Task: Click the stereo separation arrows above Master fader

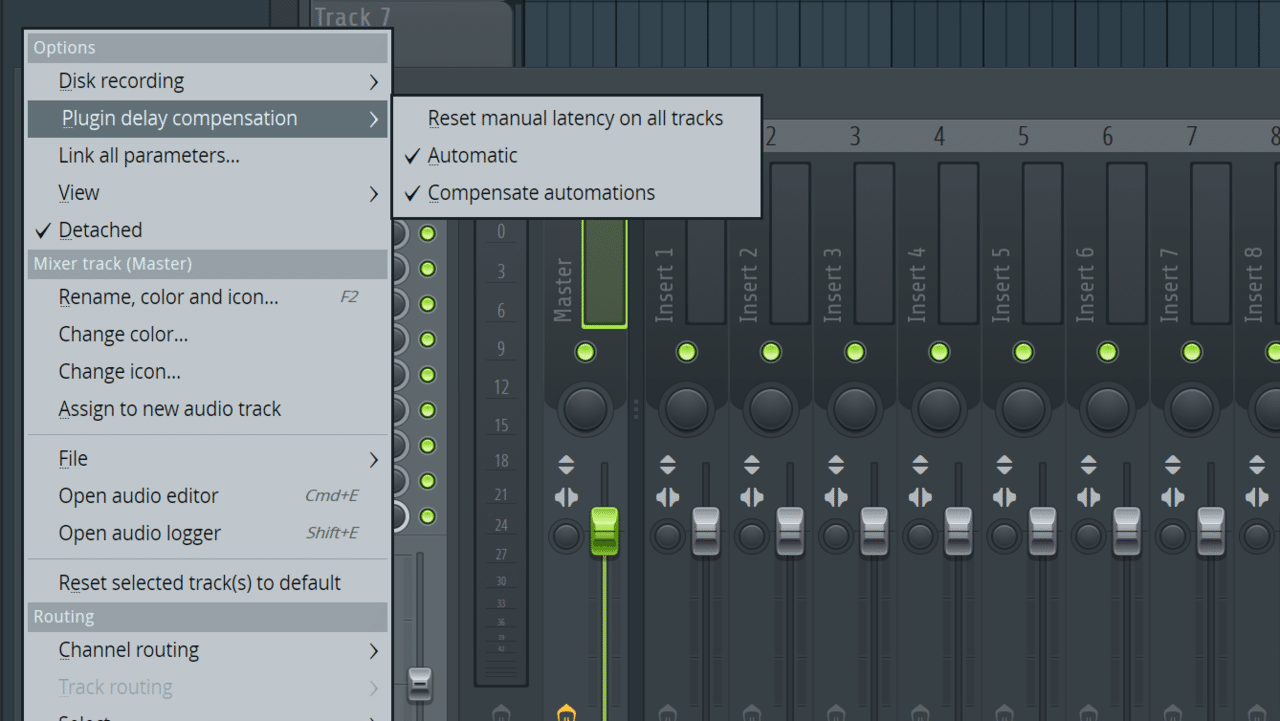Action: (566, 462)
